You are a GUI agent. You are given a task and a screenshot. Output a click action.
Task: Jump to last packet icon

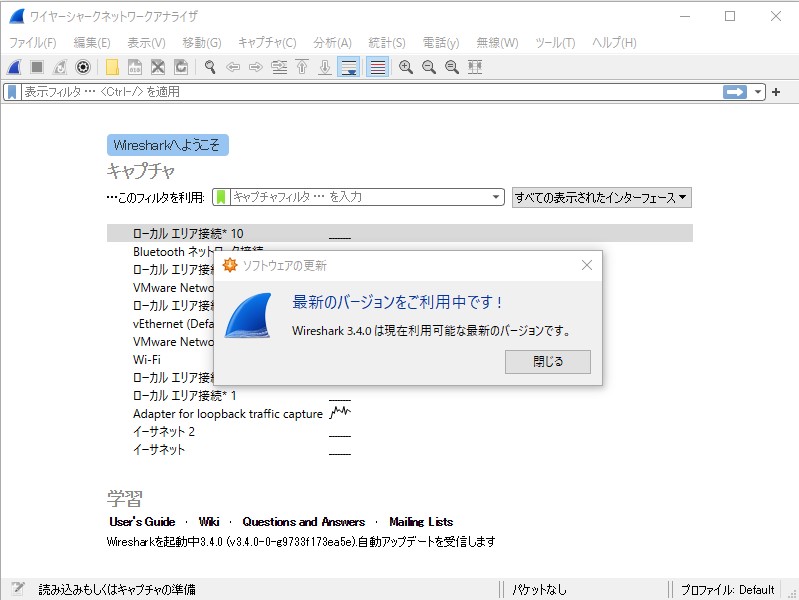point(325,67)
